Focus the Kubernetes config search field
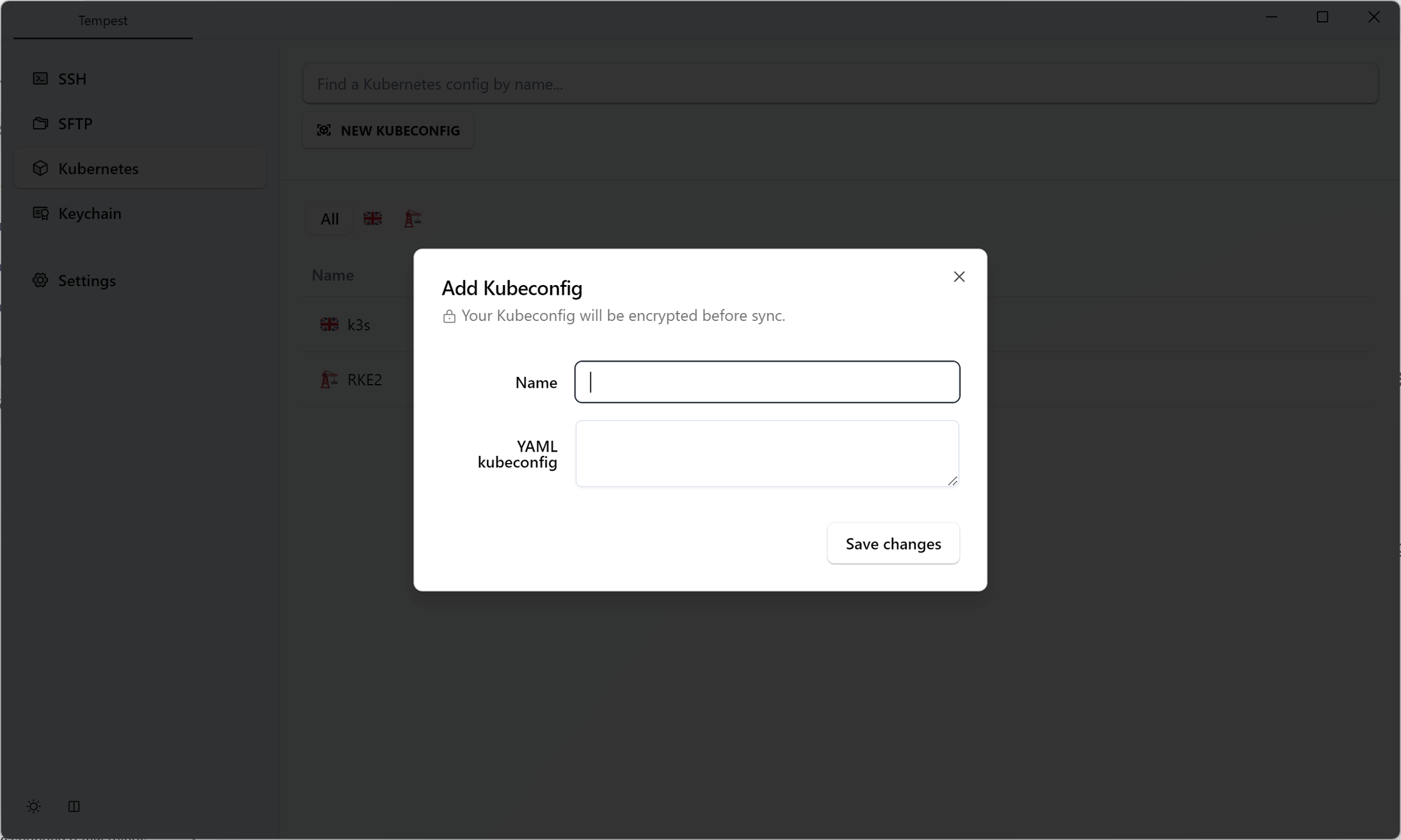The height and width of the screenshot is (840, 1401). 840,84
